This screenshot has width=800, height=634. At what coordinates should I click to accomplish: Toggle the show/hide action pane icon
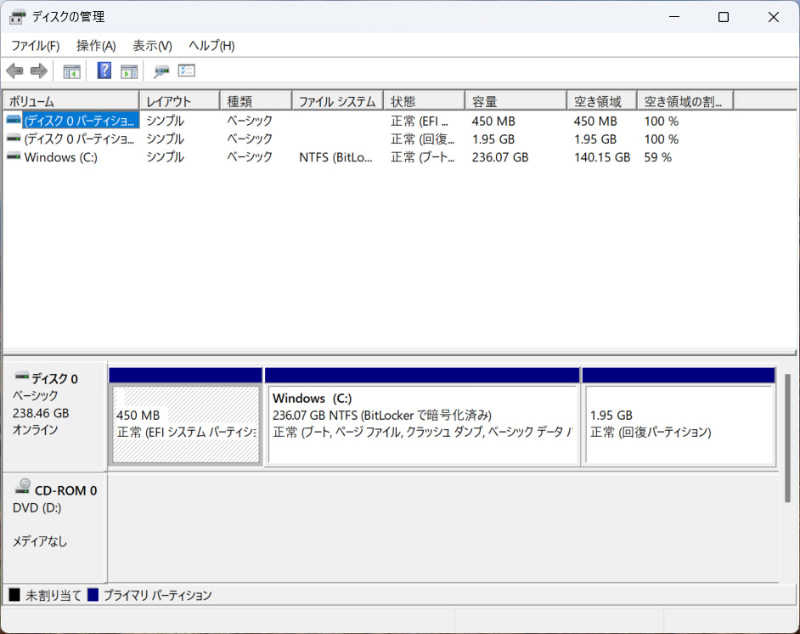coord(129,71)
